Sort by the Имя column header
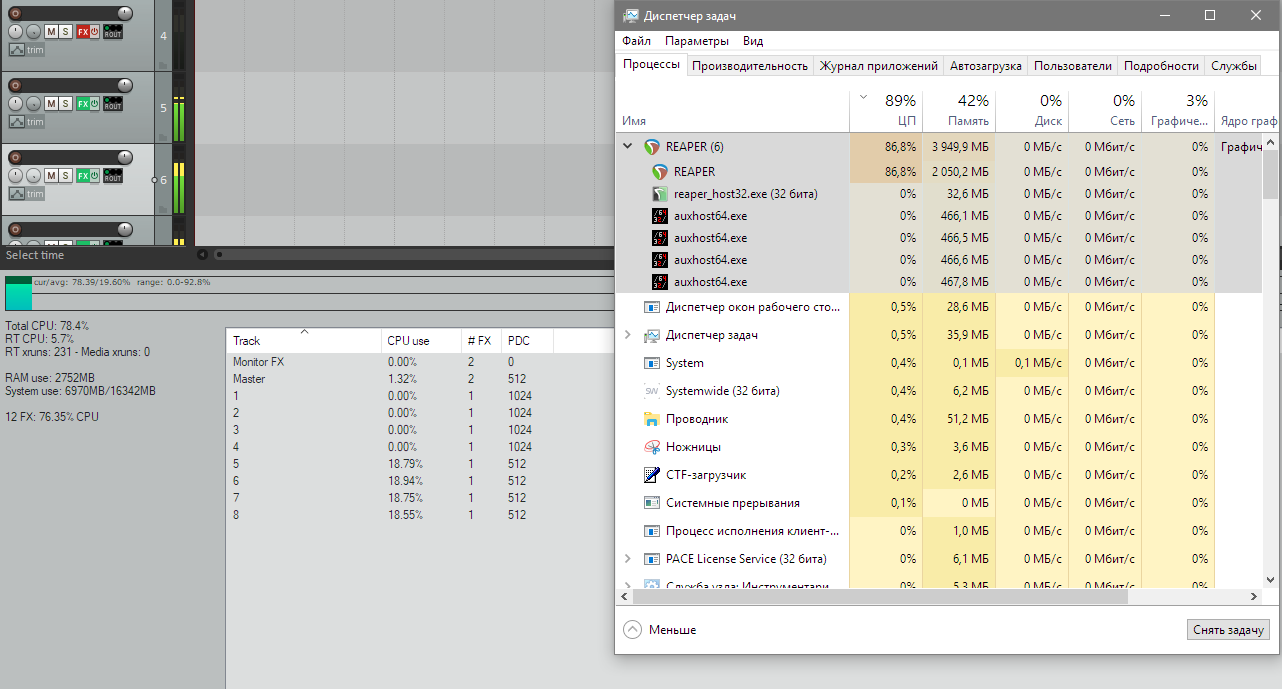1282x689 pixels. click(x=734, y=110)
